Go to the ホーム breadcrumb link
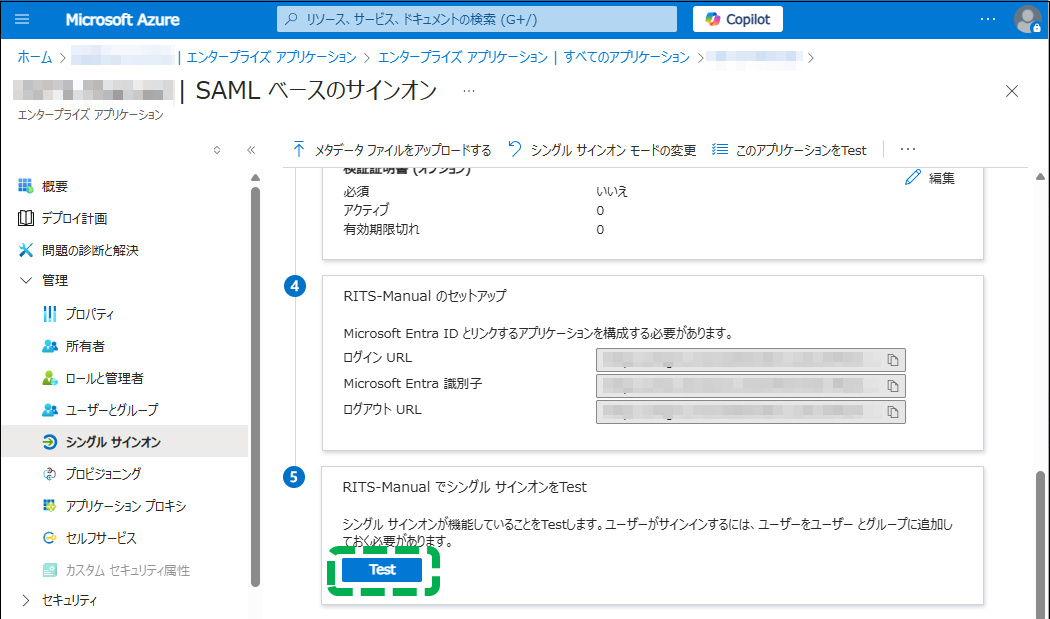Screen dimensions: 1050x619 35,58
